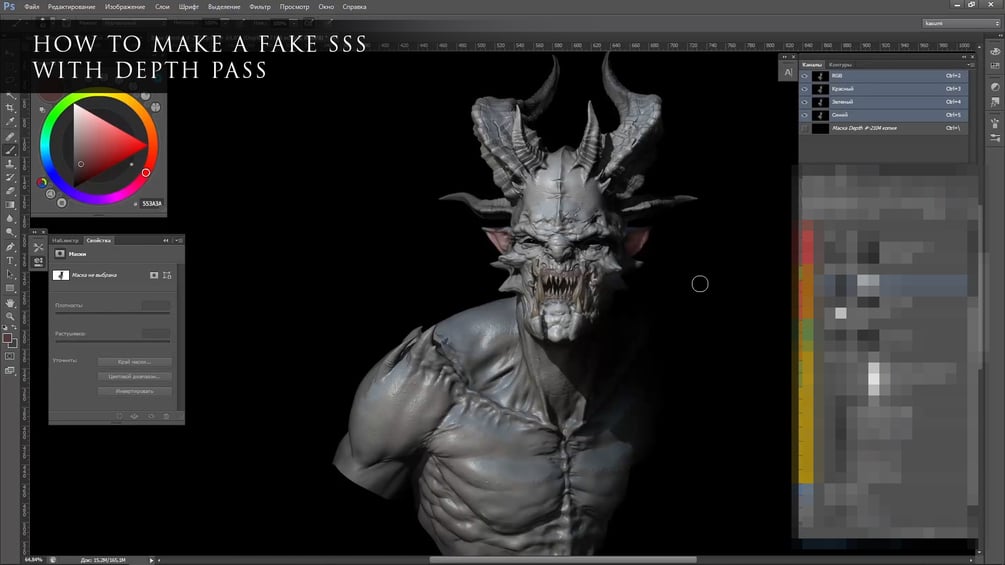This screenshot has height=565, width=1005.
Task: Switch to the Каналы tab
Action: [811, 65]
